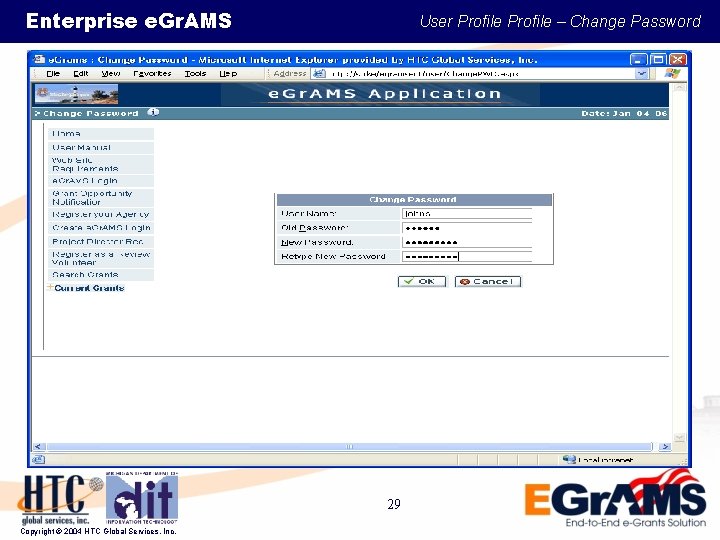Image resolution: width=720 pixels, height=540 pixels.
Task: Go to eGrAMS Login sidebar link
Action: pos(101,181)
